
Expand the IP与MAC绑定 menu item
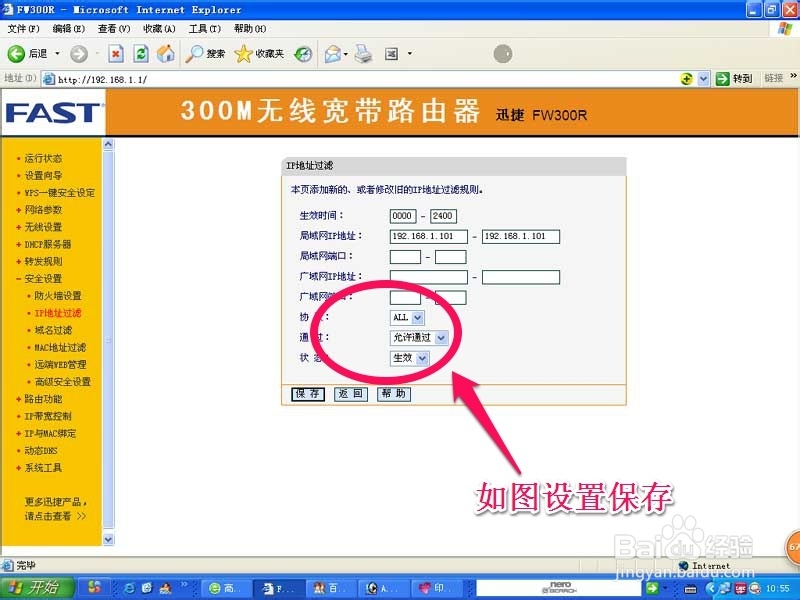click(x=50, y=434)
